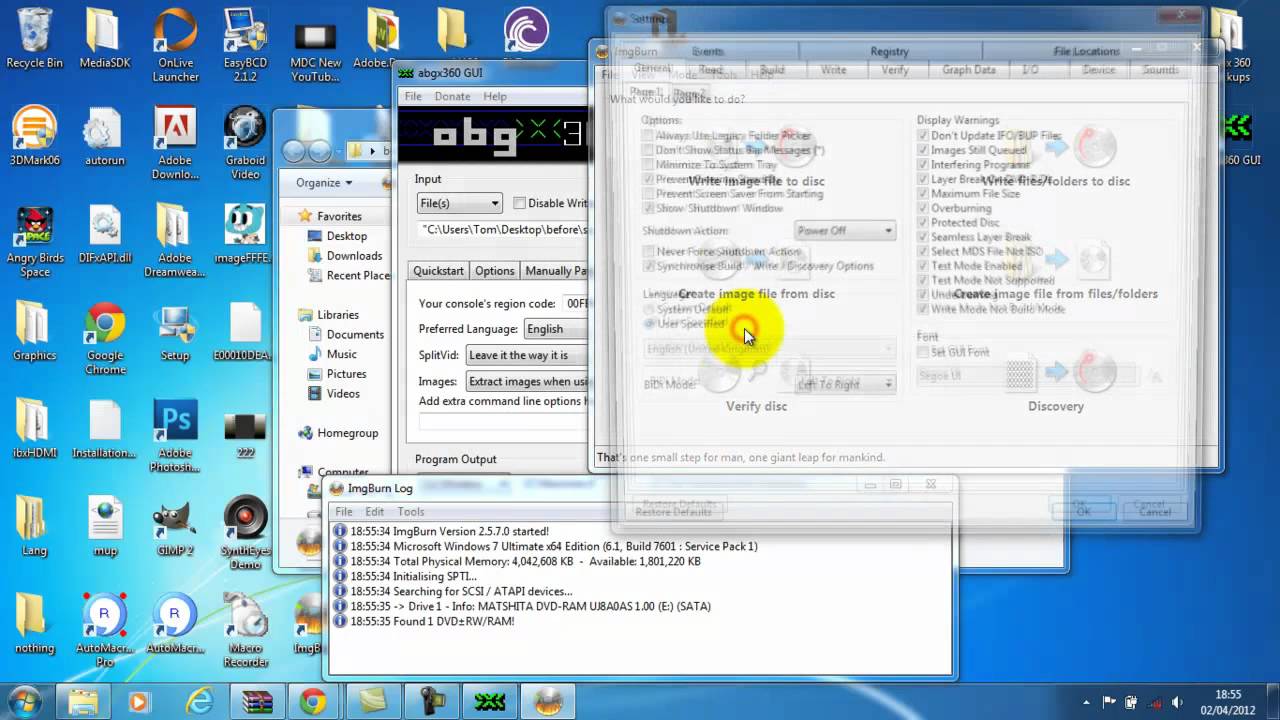Screen dimensions: 1280x720
Task: Open the MediaSDK folder on desktop
Action: [x=105, y=38]
